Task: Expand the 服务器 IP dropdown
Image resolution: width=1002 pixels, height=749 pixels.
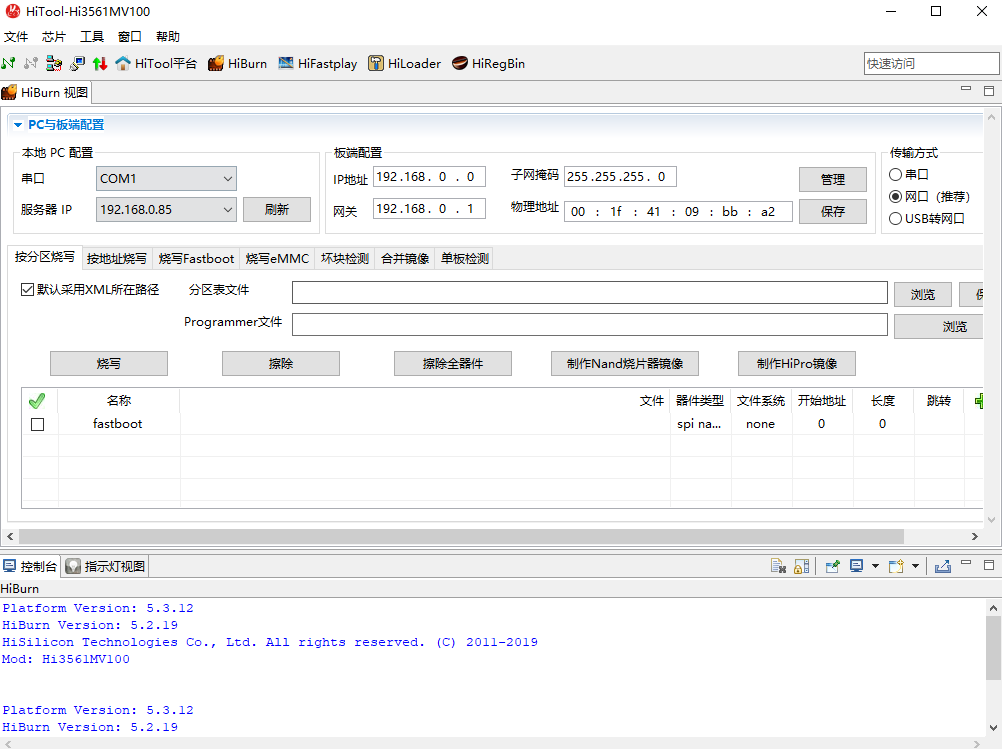Action: (x=166, y=209)
